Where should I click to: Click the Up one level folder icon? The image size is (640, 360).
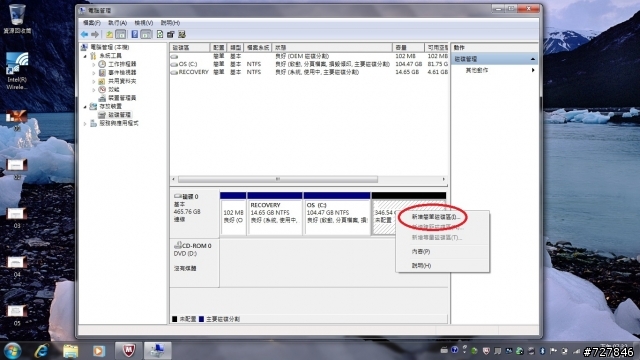click(109, 34)
